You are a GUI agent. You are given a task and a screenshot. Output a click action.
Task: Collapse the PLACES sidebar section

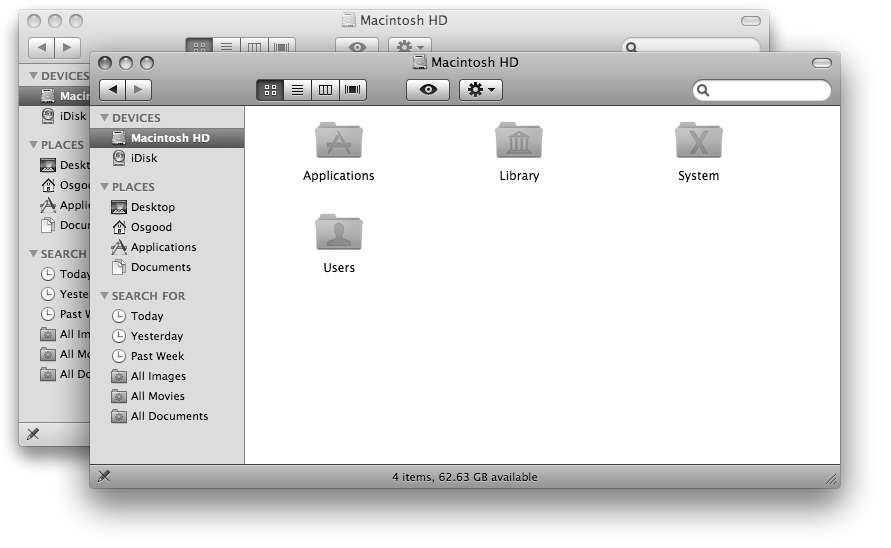coord(105,187)
